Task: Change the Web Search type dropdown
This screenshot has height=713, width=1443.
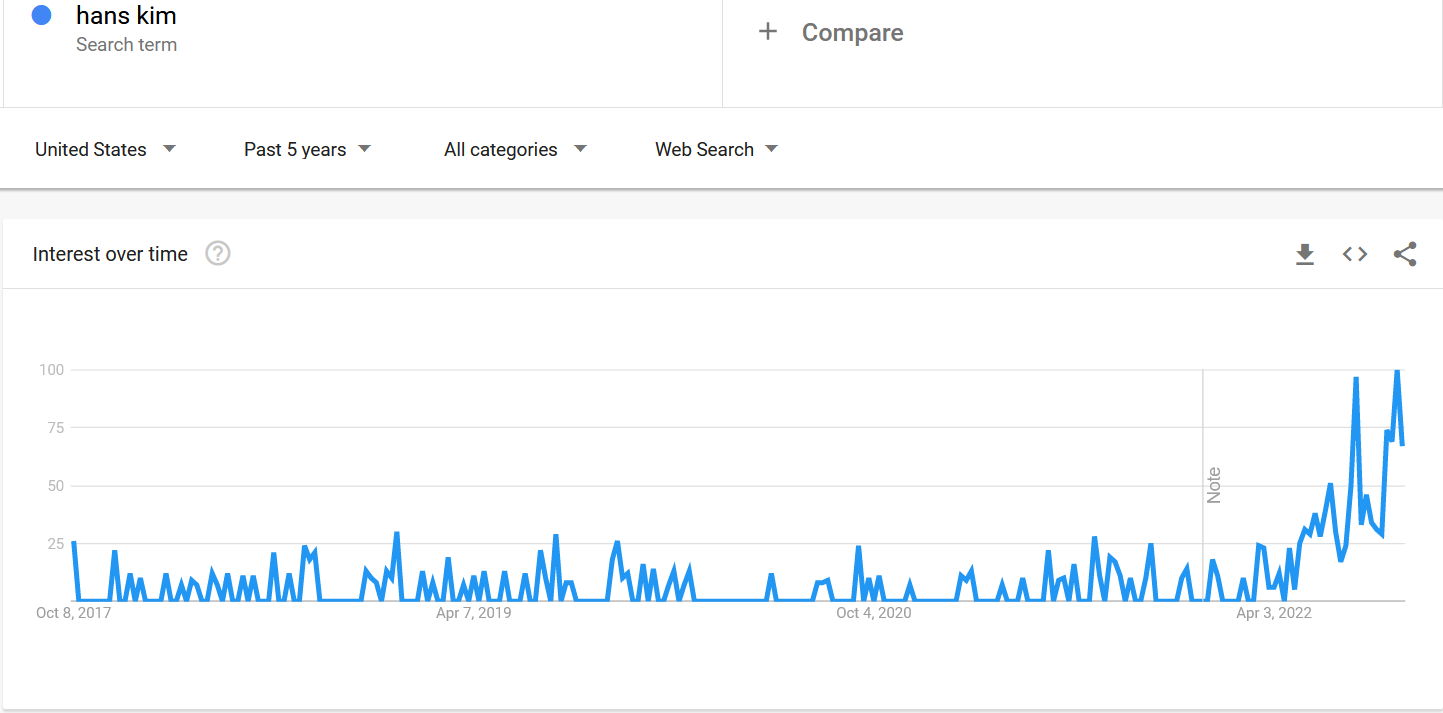Action: pyautogui.click(x=716, y=149)
